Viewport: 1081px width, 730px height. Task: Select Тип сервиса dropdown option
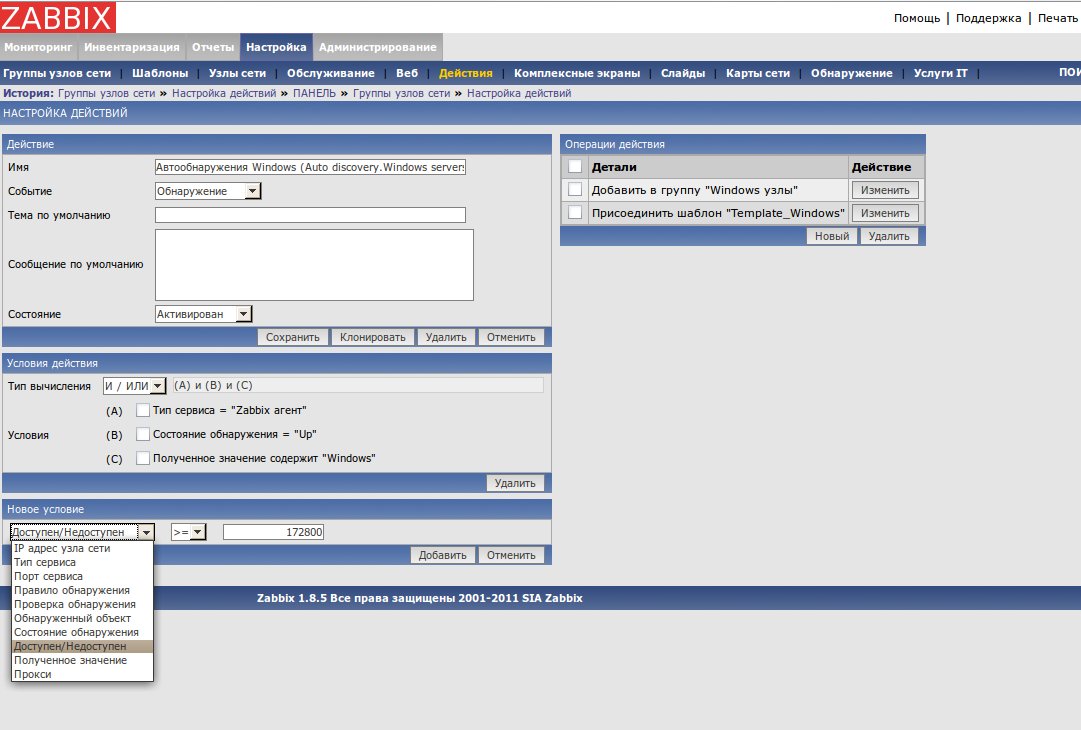click(x=82, y=562)
